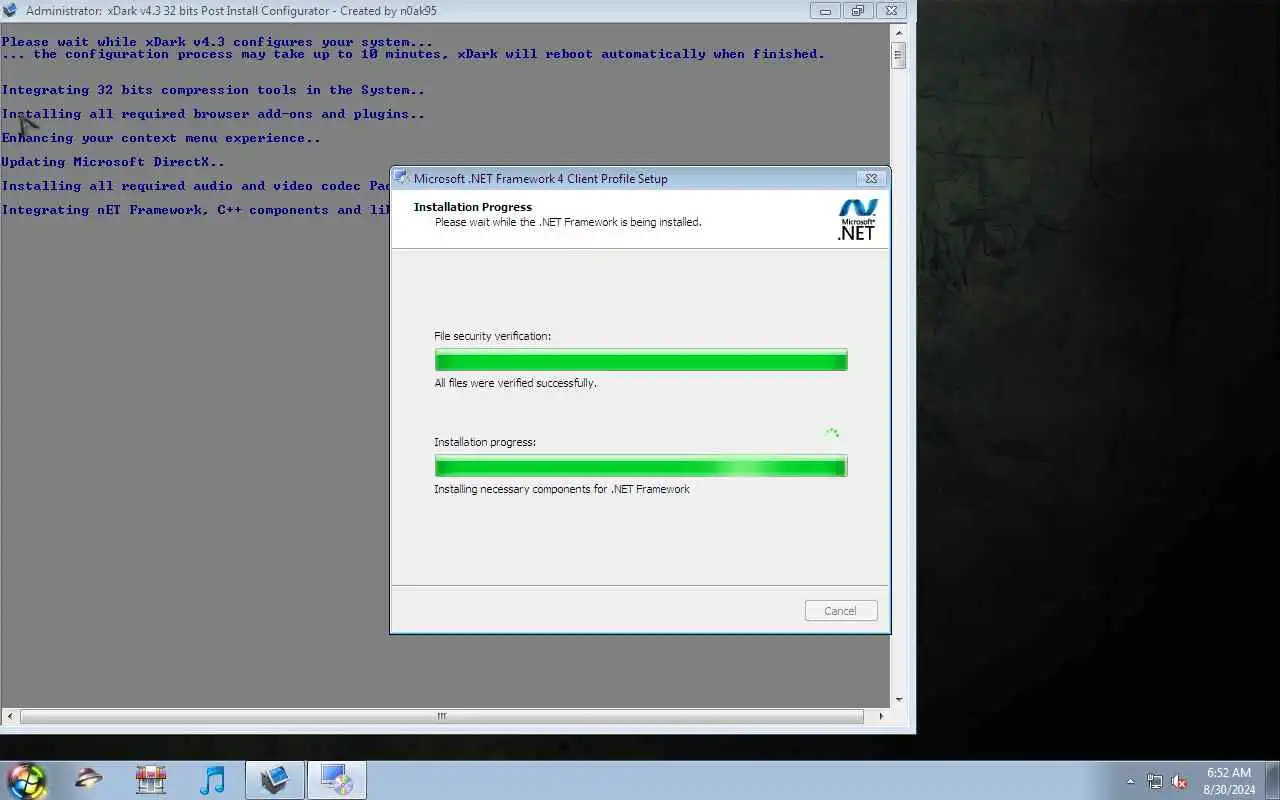The image size is (1280, 800).
Task: Click the File security verification progress bar
Action: point(641,360)
